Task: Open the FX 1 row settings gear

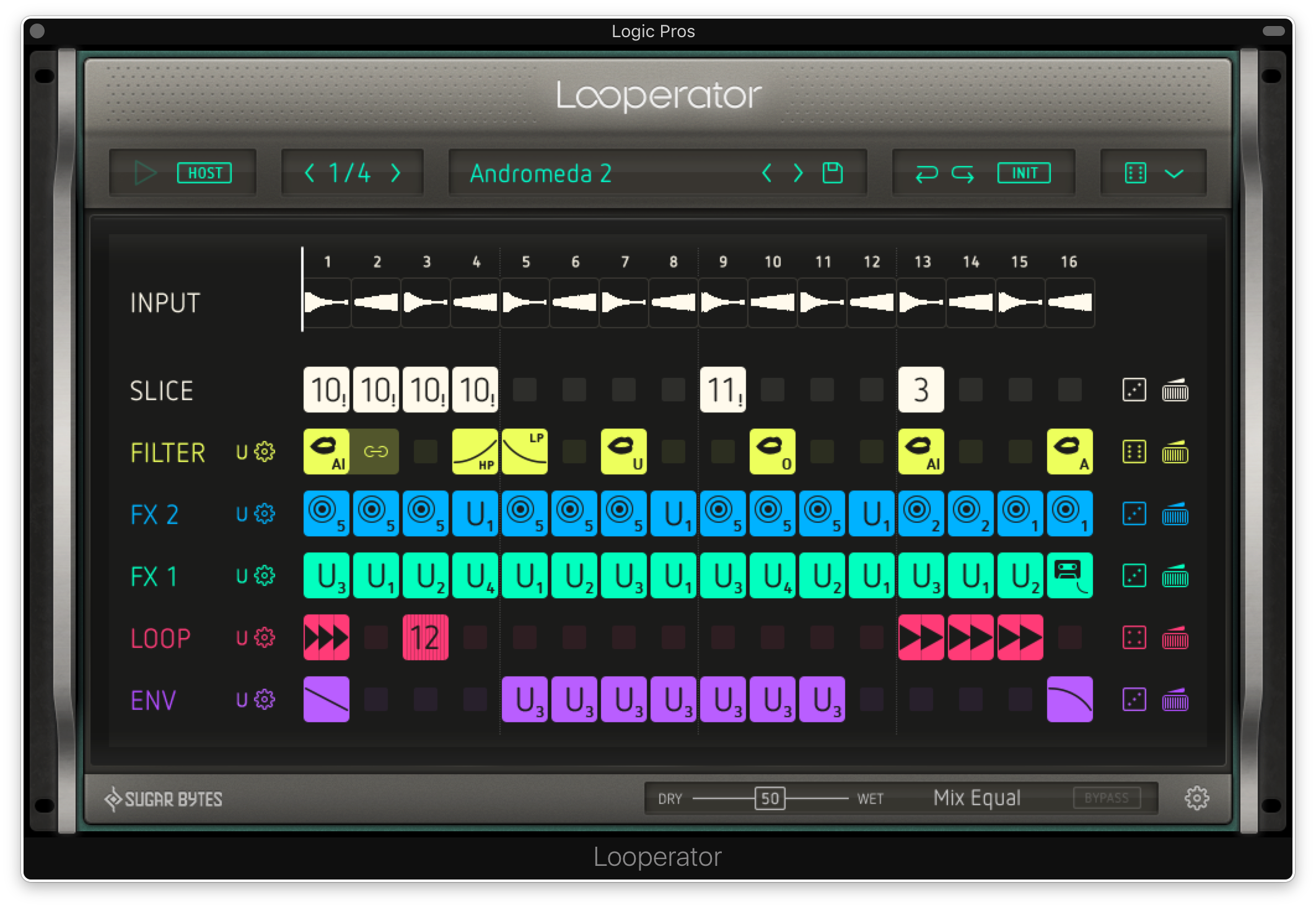Action: 265,576
